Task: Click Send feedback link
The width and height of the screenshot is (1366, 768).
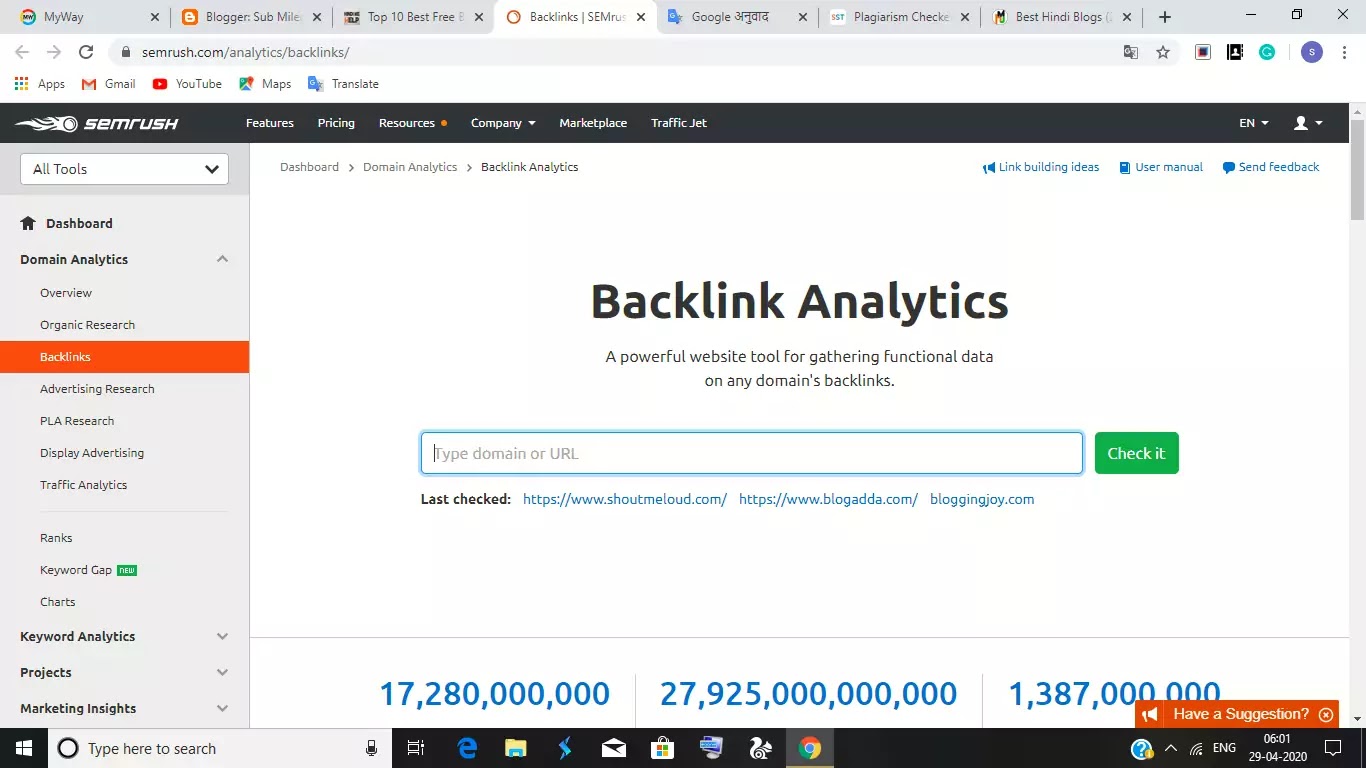Action: (x=1271, y=167)
